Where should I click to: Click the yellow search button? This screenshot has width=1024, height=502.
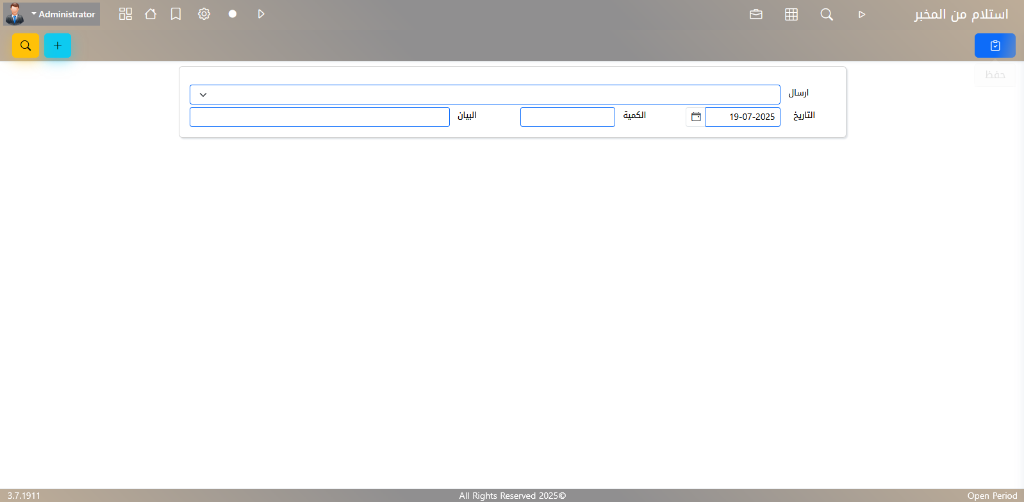pyautogui.click(x=25, y=46)
